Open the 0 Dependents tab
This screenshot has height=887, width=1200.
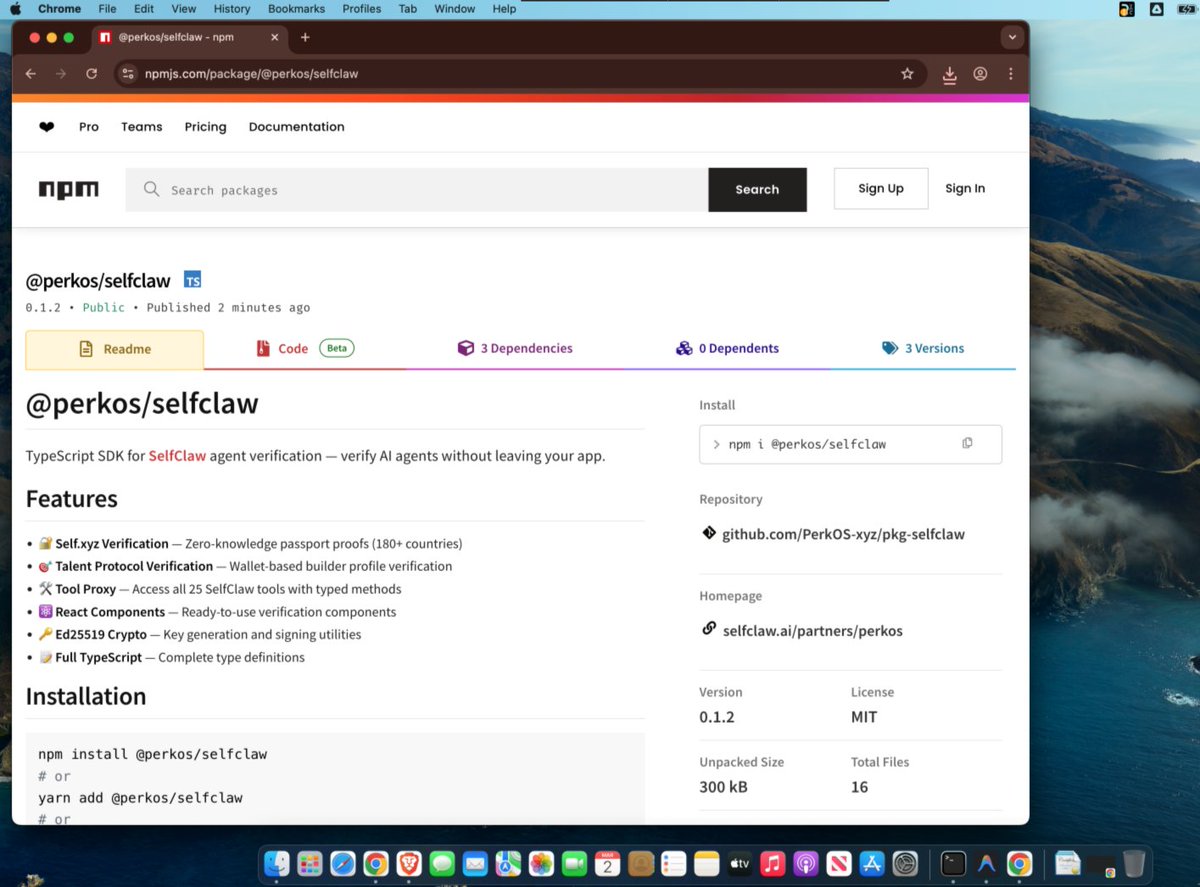pyautogui.click(x=727, y=349)
